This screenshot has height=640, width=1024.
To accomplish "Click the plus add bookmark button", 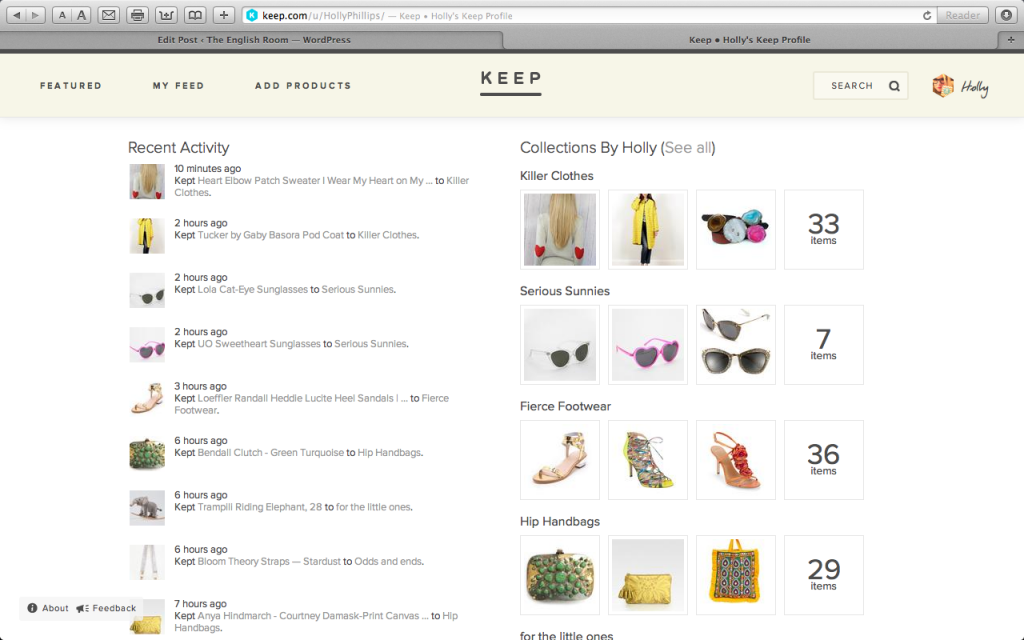I will click(223, 15).
